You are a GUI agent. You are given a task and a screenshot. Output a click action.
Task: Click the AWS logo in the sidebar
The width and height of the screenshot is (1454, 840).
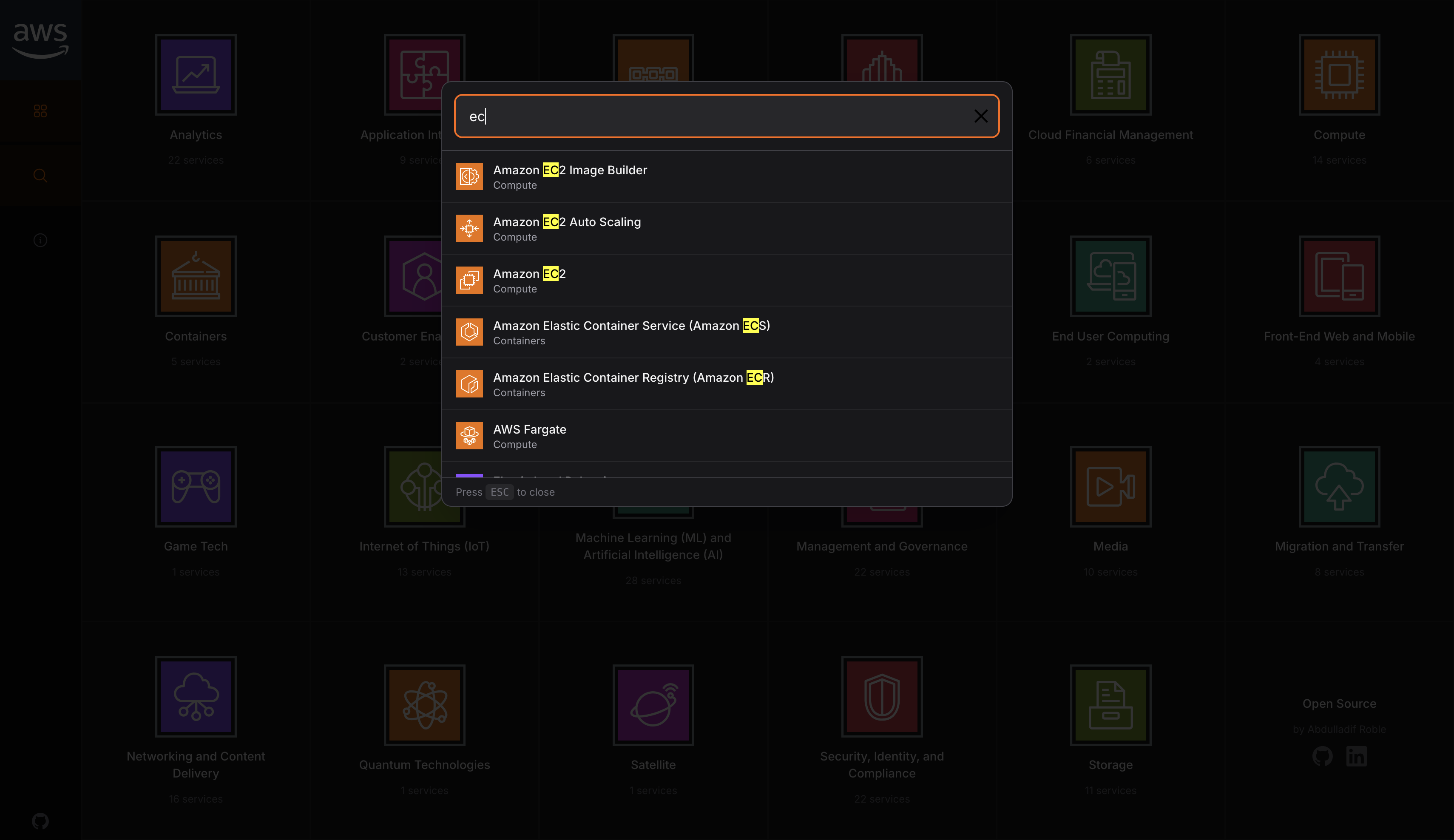pyautogui.click(x=40, y=40)
